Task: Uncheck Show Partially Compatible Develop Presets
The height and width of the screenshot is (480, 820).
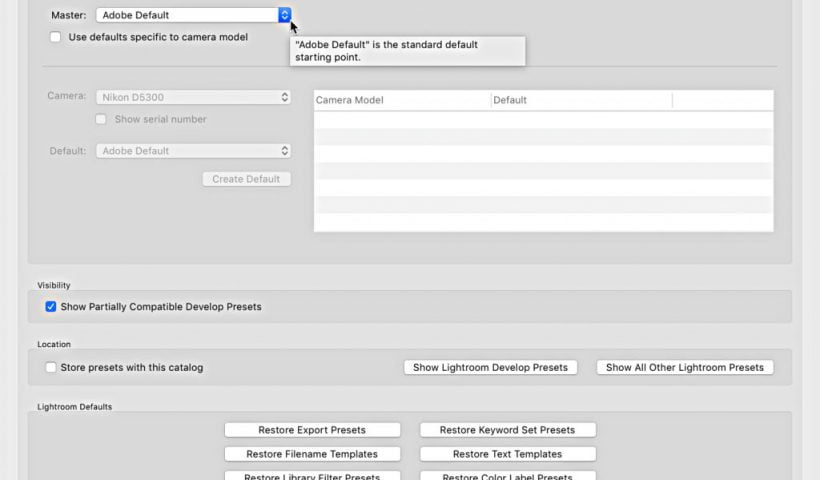Action: 51,306
